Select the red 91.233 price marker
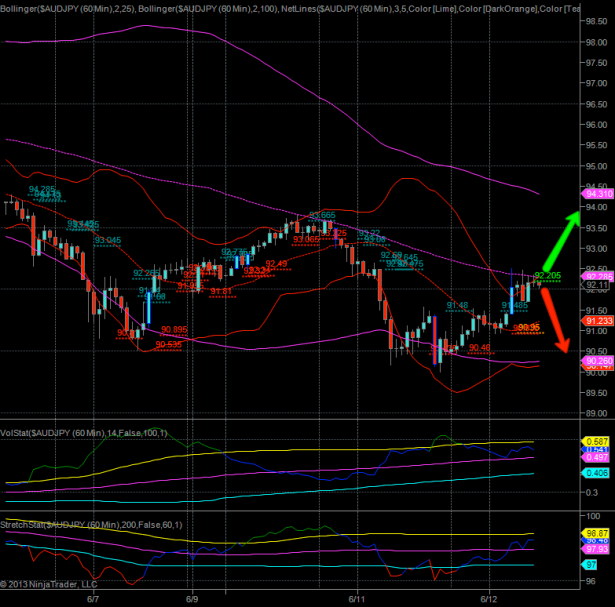Viewport: 615px width, 607px height. (599, 320)
